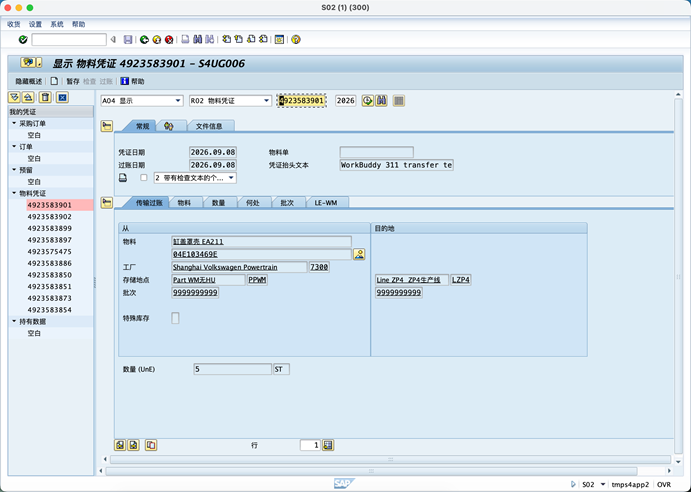Click the Print icon in the toolbar
The height and width of the screenshot is (492, 691).
click(x=186, y=40)
